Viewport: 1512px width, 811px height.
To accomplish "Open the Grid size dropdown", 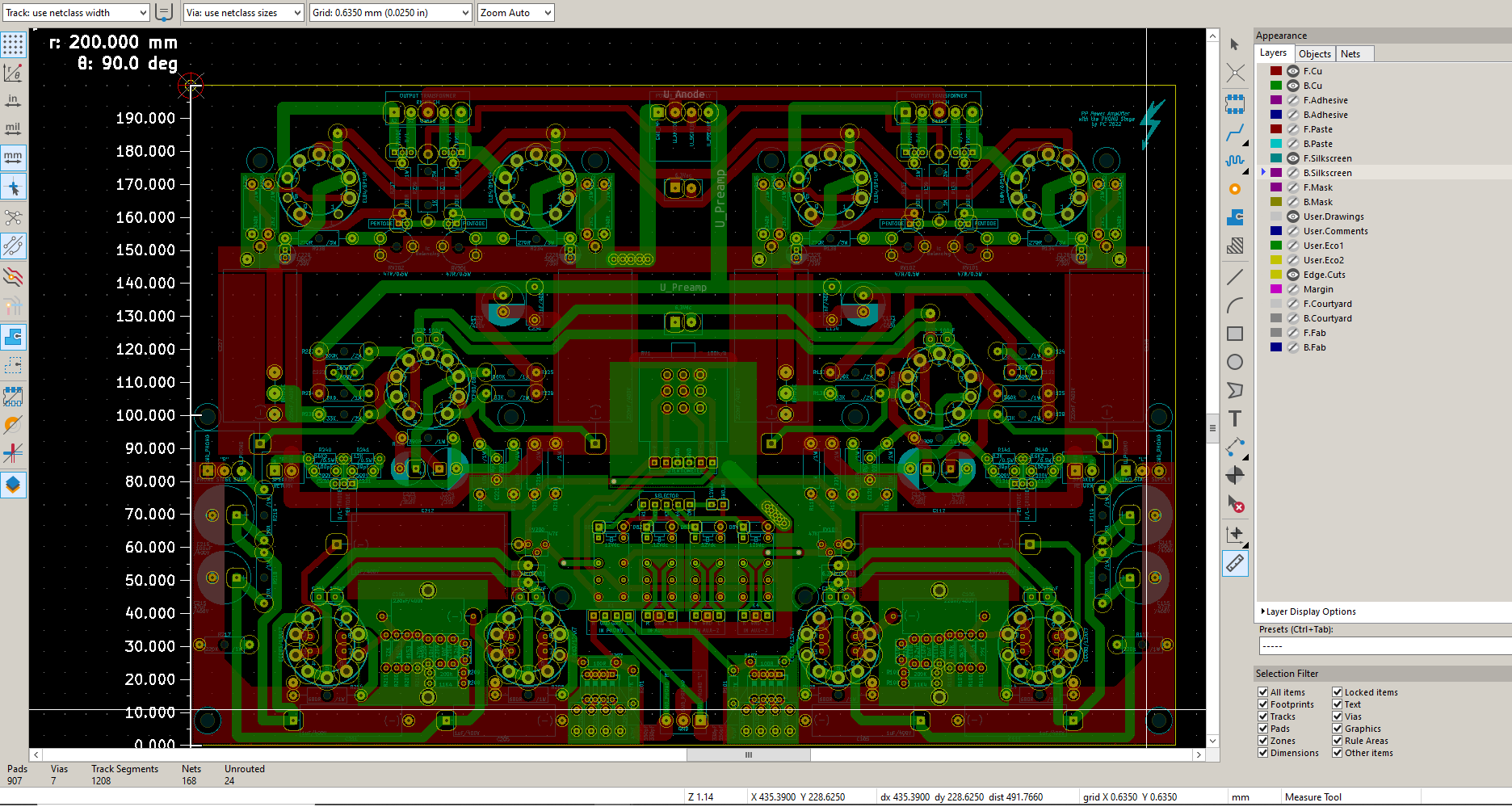I will coord(391,13).
